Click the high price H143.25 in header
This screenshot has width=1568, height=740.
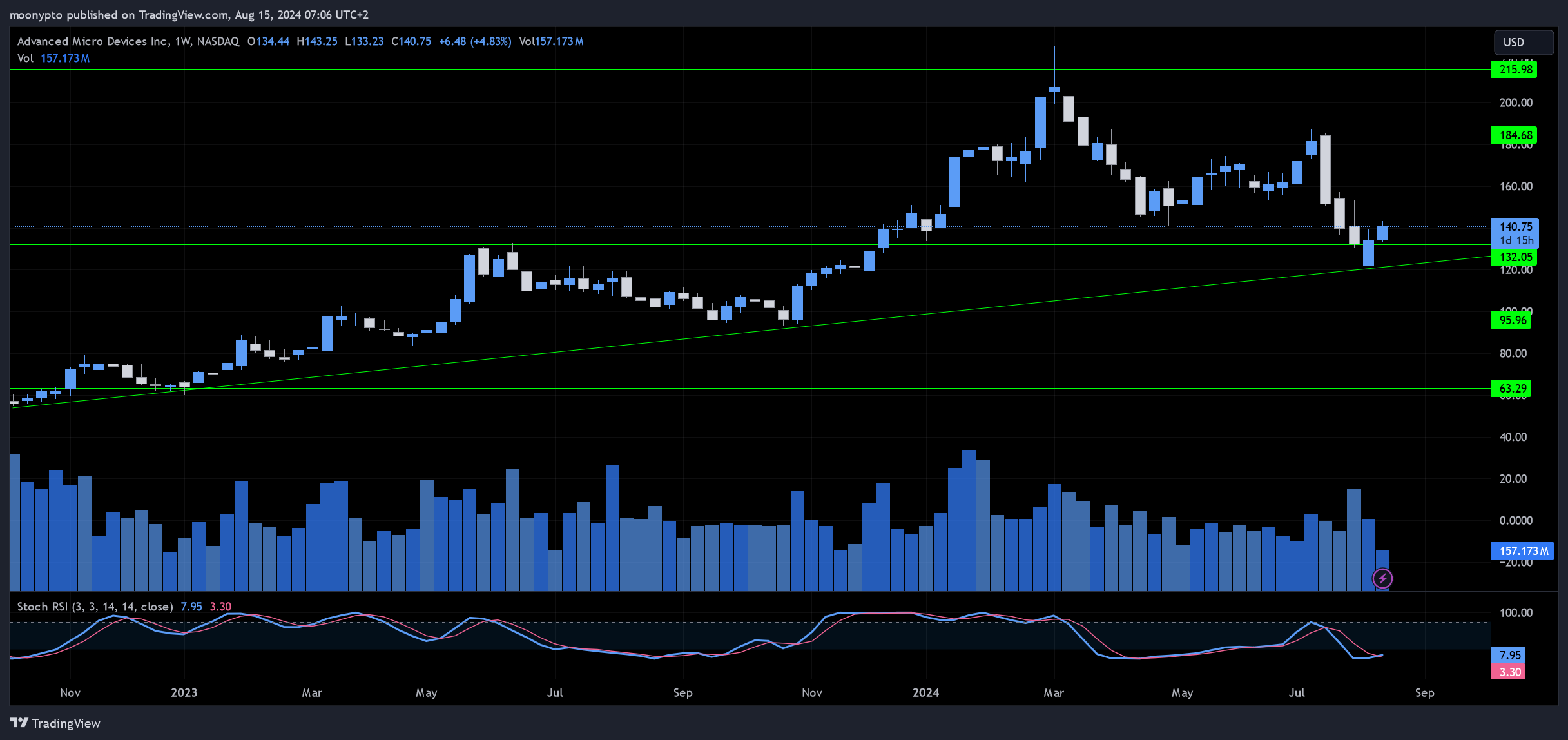[x=316, y=41]
